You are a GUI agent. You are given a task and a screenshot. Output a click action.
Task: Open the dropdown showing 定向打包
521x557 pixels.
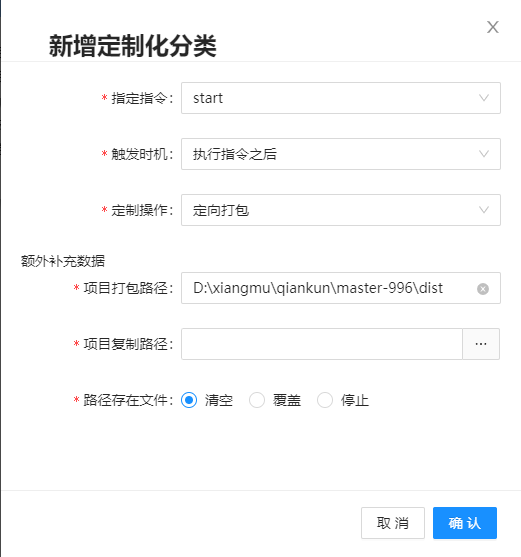(x=341, y=210)
